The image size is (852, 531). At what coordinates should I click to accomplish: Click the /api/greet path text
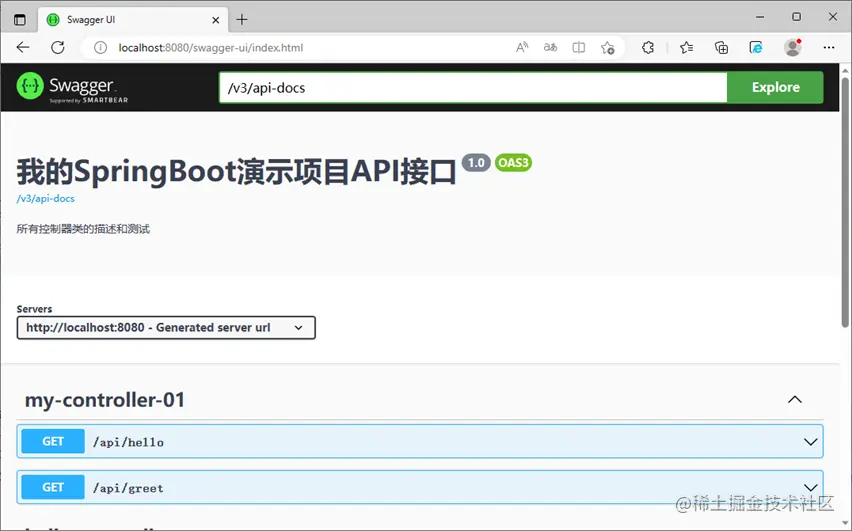coord(128,488)
